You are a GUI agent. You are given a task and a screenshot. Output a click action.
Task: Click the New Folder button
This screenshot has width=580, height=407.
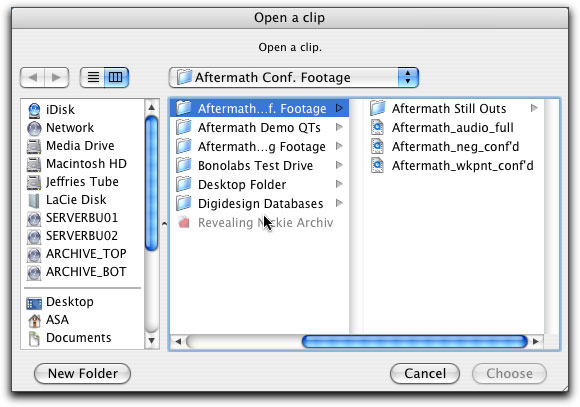pyautogui.click(x=82, y=373)
